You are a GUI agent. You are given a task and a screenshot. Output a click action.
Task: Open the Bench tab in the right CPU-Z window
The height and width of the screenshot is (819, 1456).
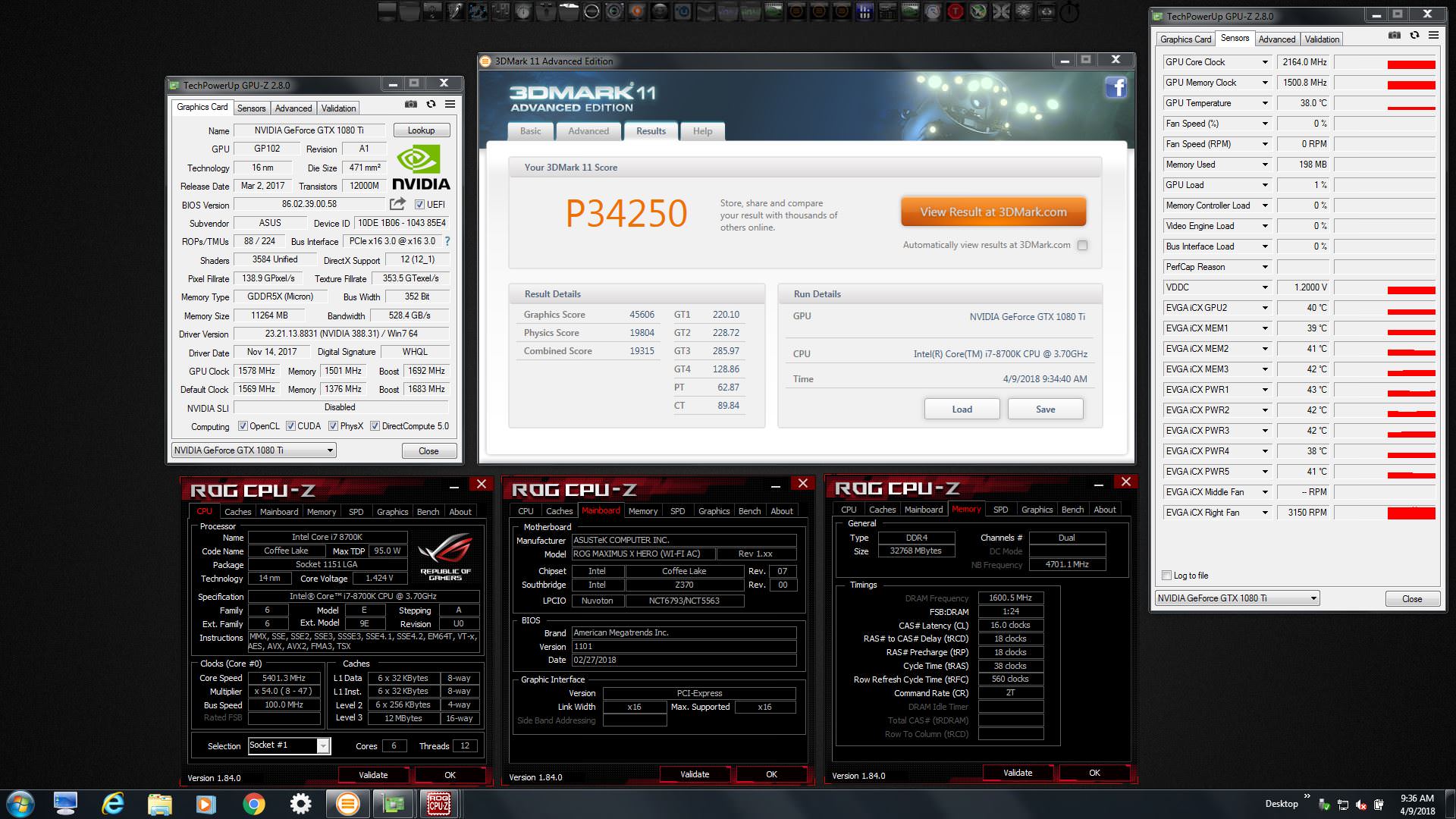[1072, 510]
